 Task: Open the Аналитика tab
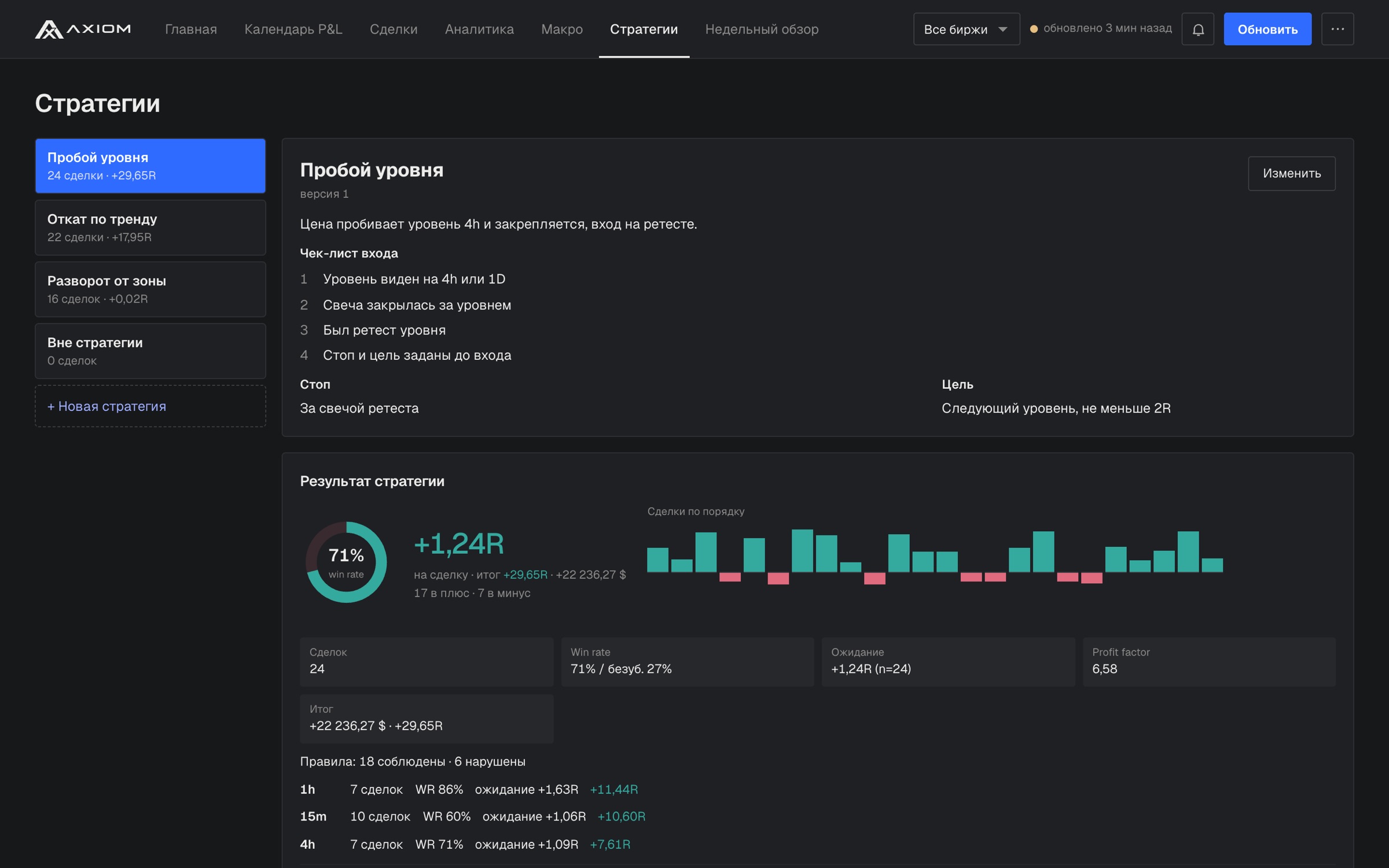coord(479,29)
